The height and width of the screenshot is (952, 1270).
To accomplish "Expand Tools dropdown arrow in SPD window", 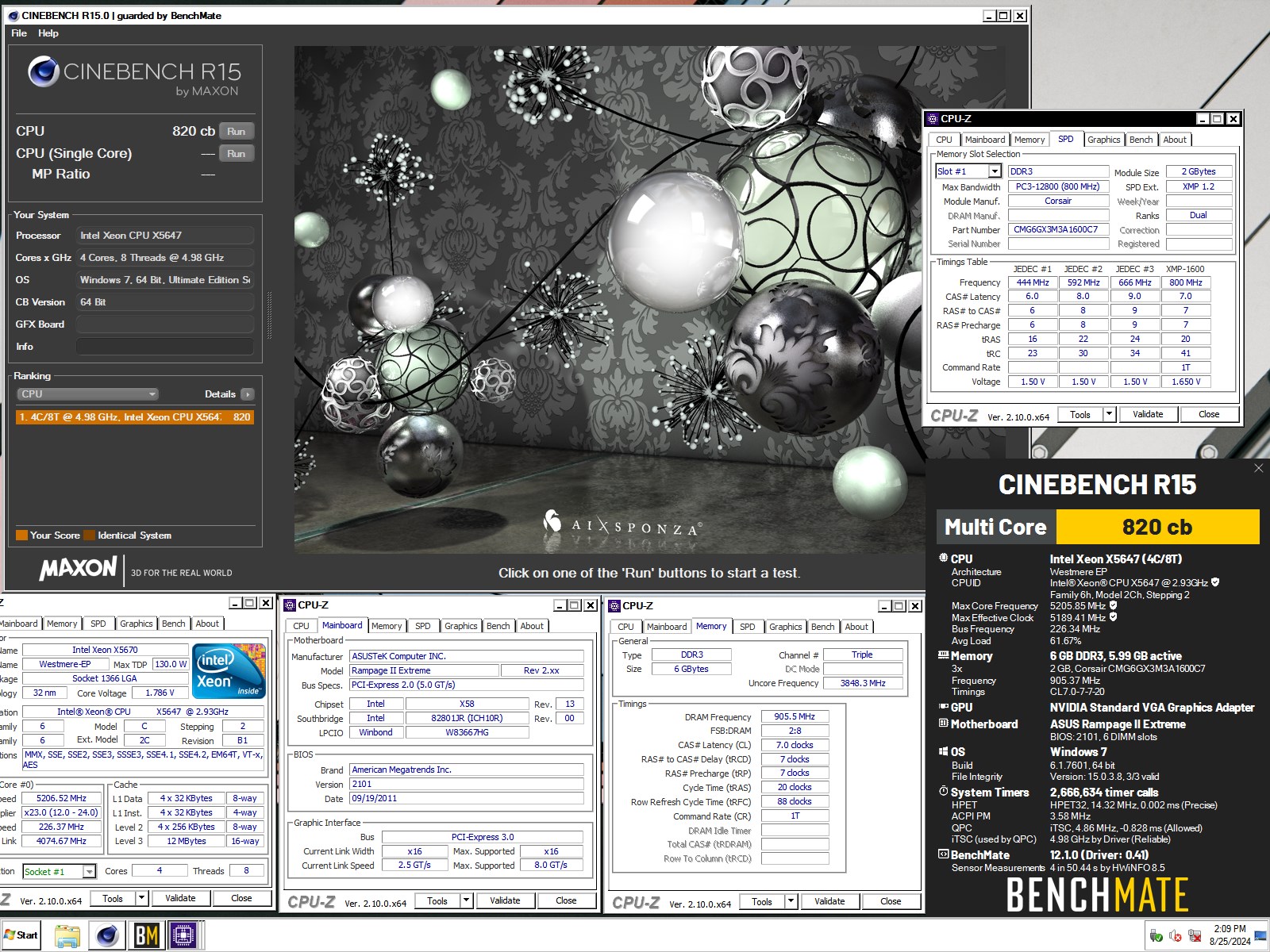I will tap(1109, 414).
